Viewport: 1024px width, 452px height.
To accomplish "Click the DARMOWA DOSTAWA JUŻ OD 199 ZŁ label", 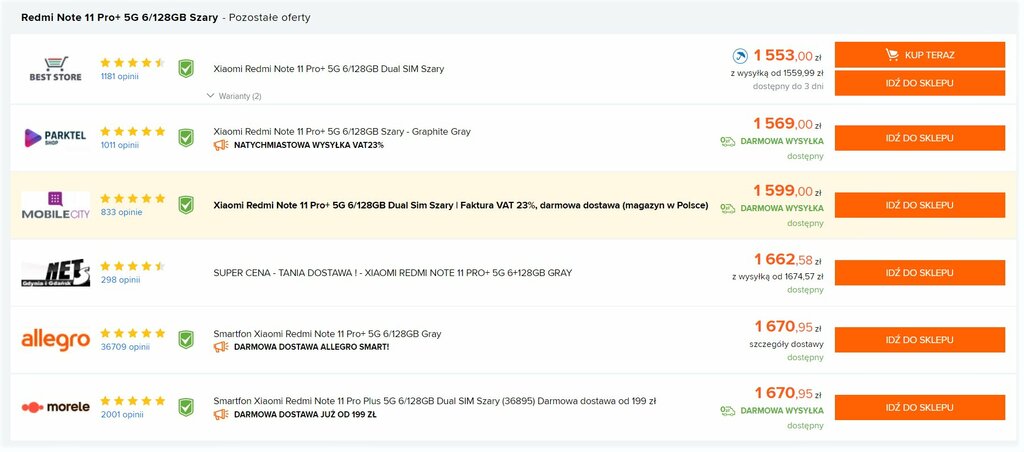I will click(x=305, y=414).
